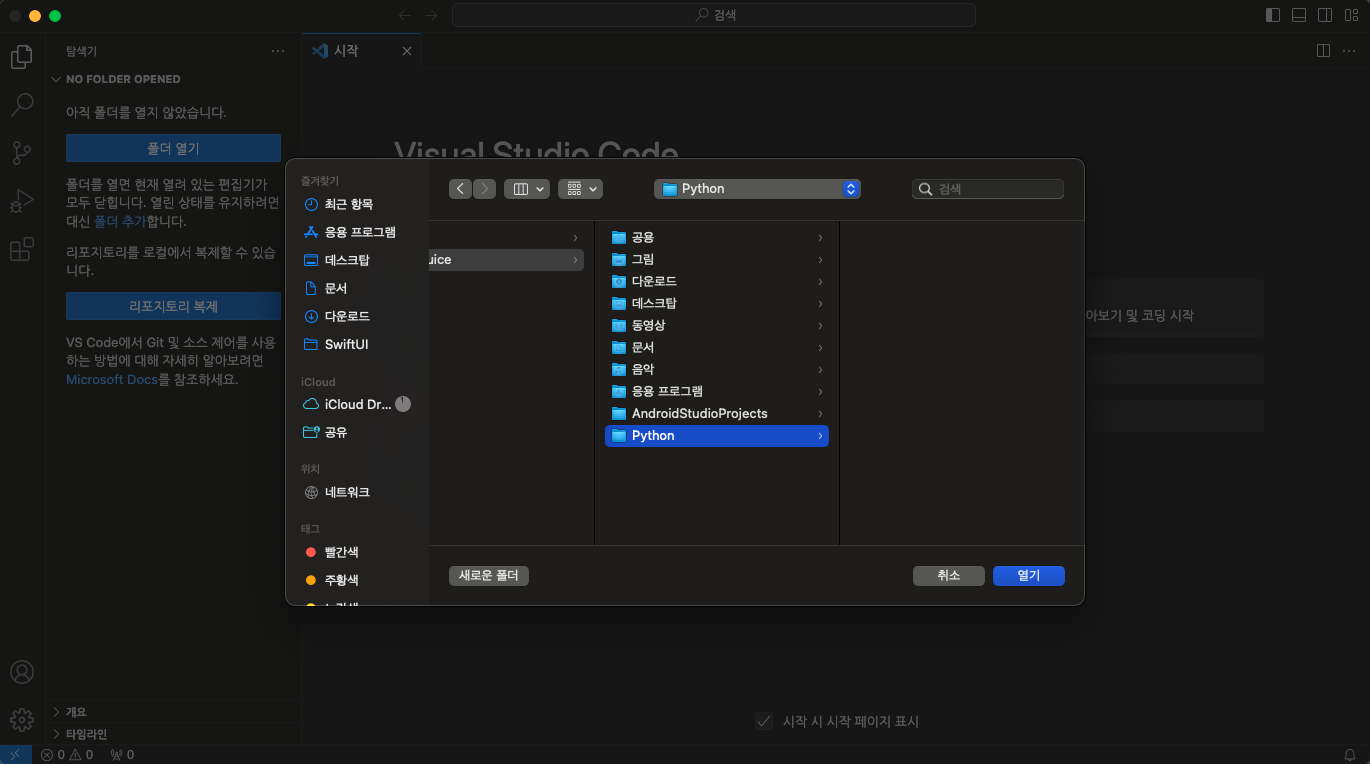Click the VS Code back navigation arrow
The image size is (1370, 764).
pos(405,15)
